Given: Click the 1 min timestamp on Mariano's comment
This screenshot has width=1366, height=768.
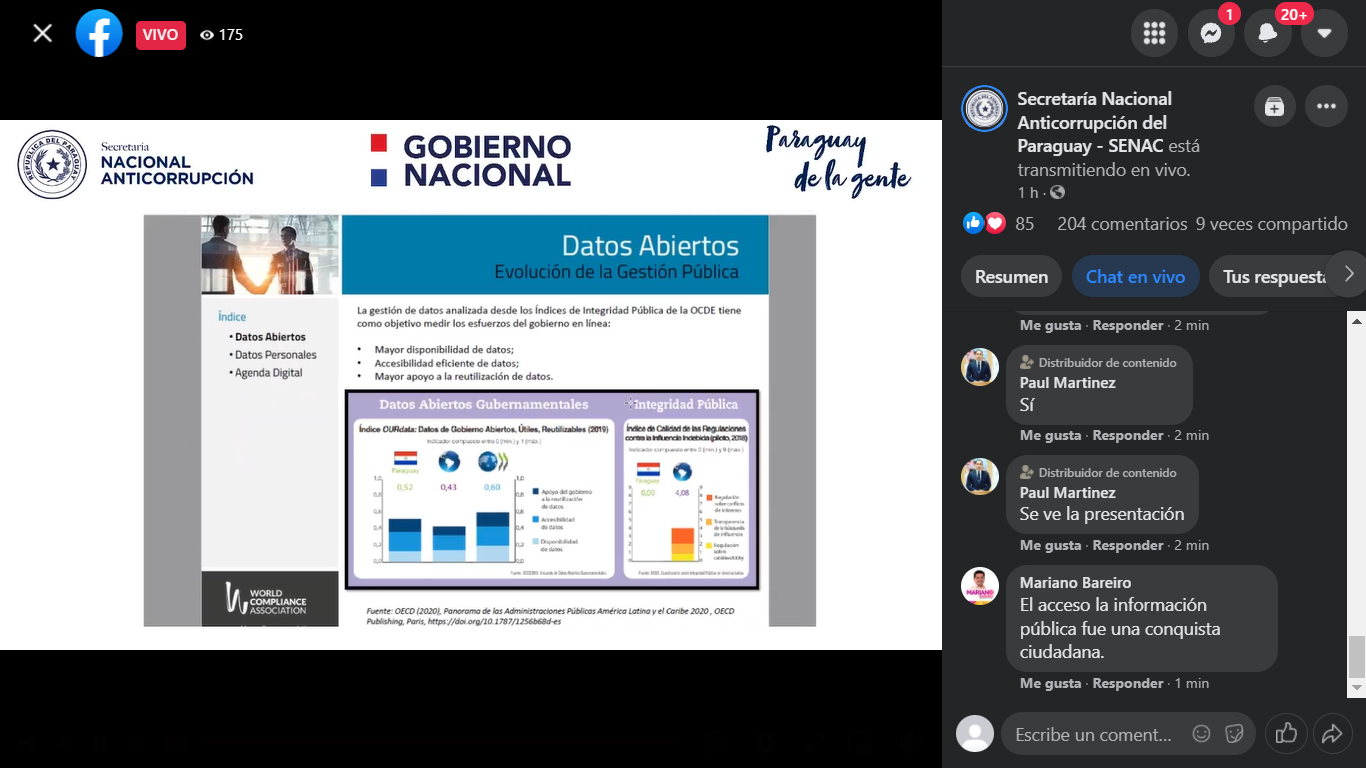Looking at the screenshot, I should [x=1191, y=683].
